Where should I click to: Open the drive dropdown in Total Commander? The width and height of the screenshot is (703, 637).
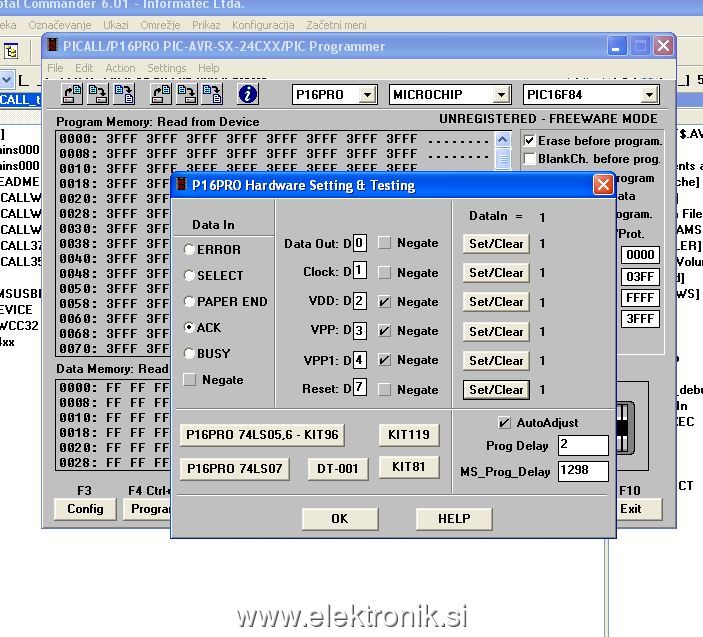[6, 80]
